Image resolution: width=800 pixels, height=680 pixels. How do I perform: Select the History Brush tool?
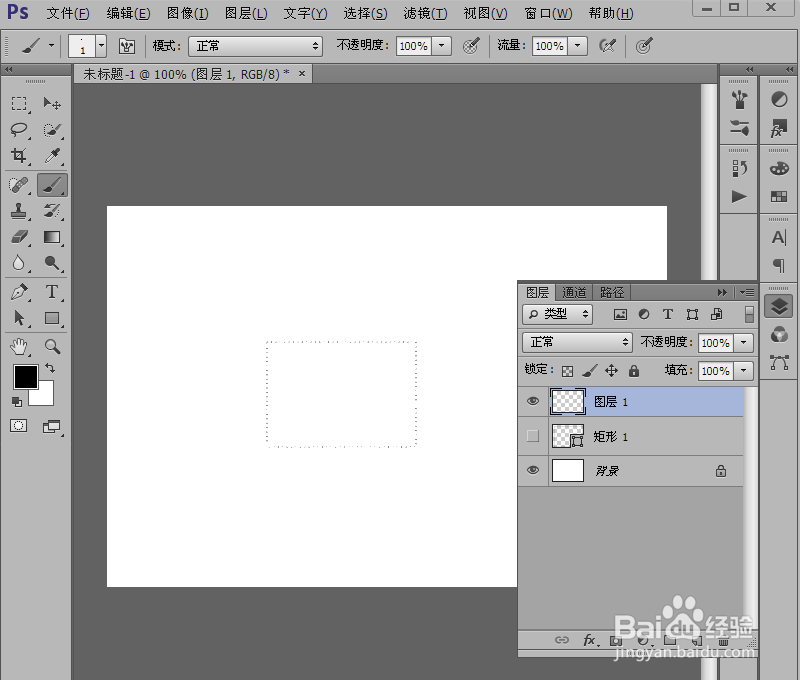pyautogui.click(x=52, y=211)
